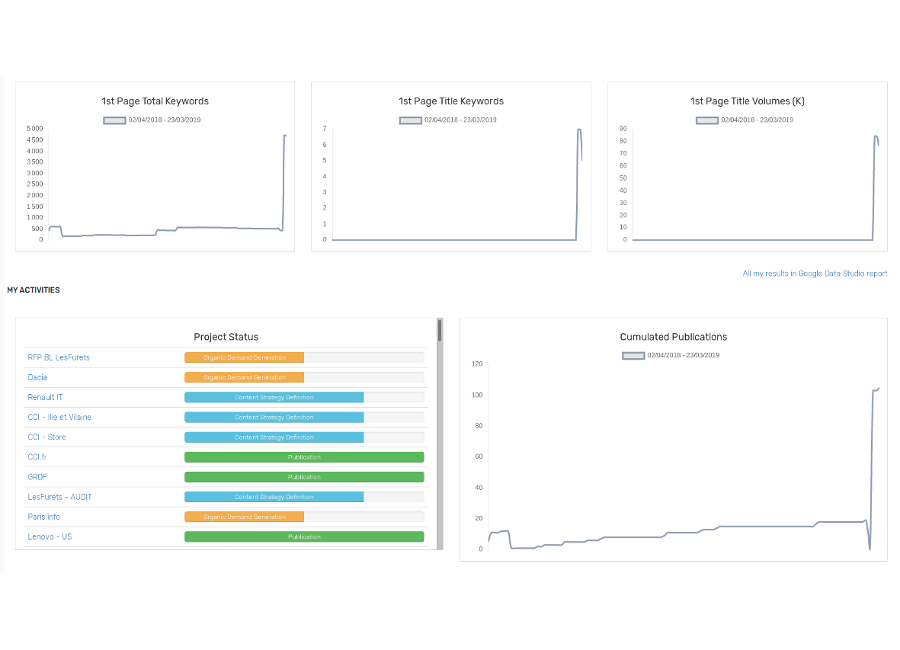Open All my results in Google Data Studio report
The image size is (900, 650).
click(x=814, y=273)
